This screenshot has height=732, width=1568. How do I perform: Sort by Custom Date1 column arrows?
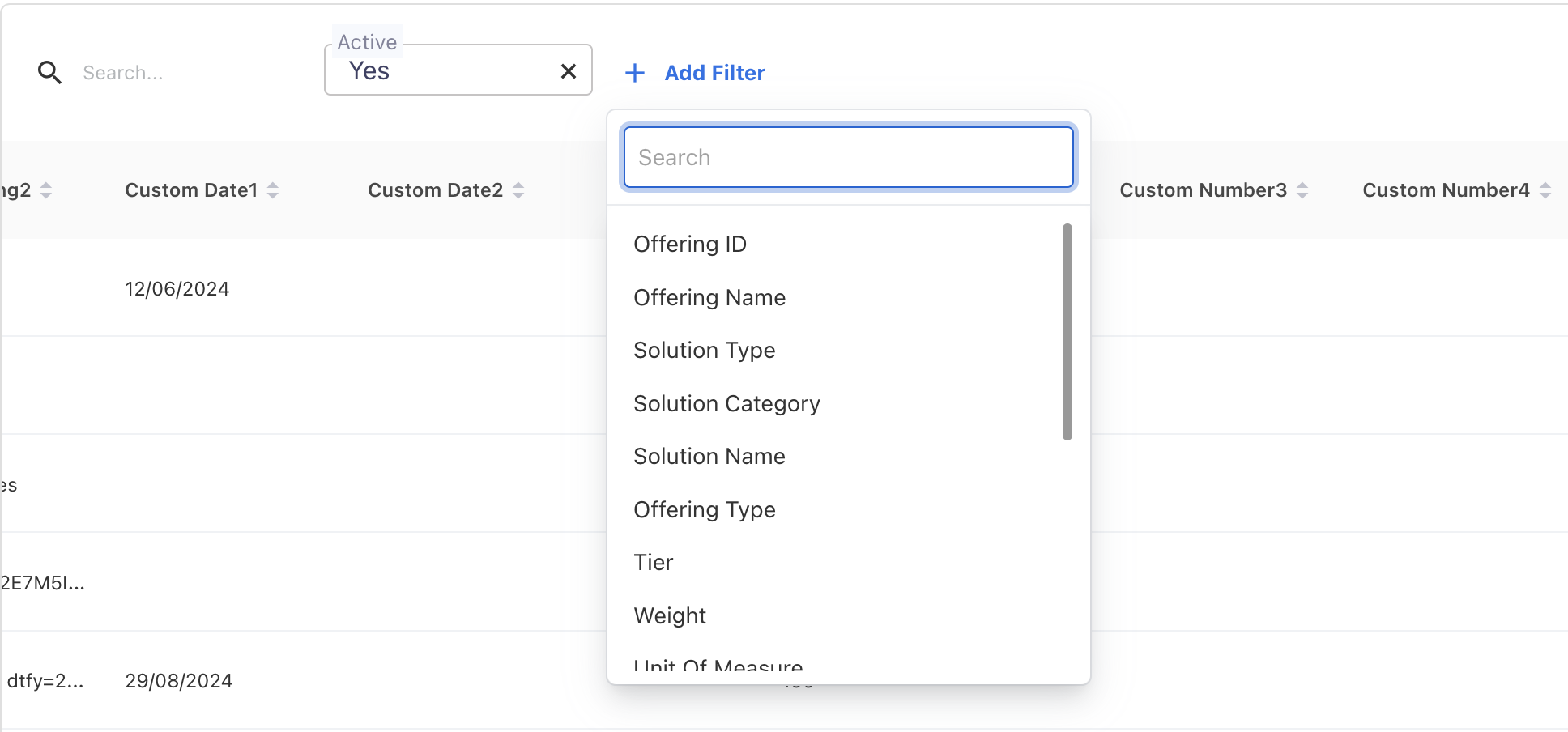(x=273, y=190)
